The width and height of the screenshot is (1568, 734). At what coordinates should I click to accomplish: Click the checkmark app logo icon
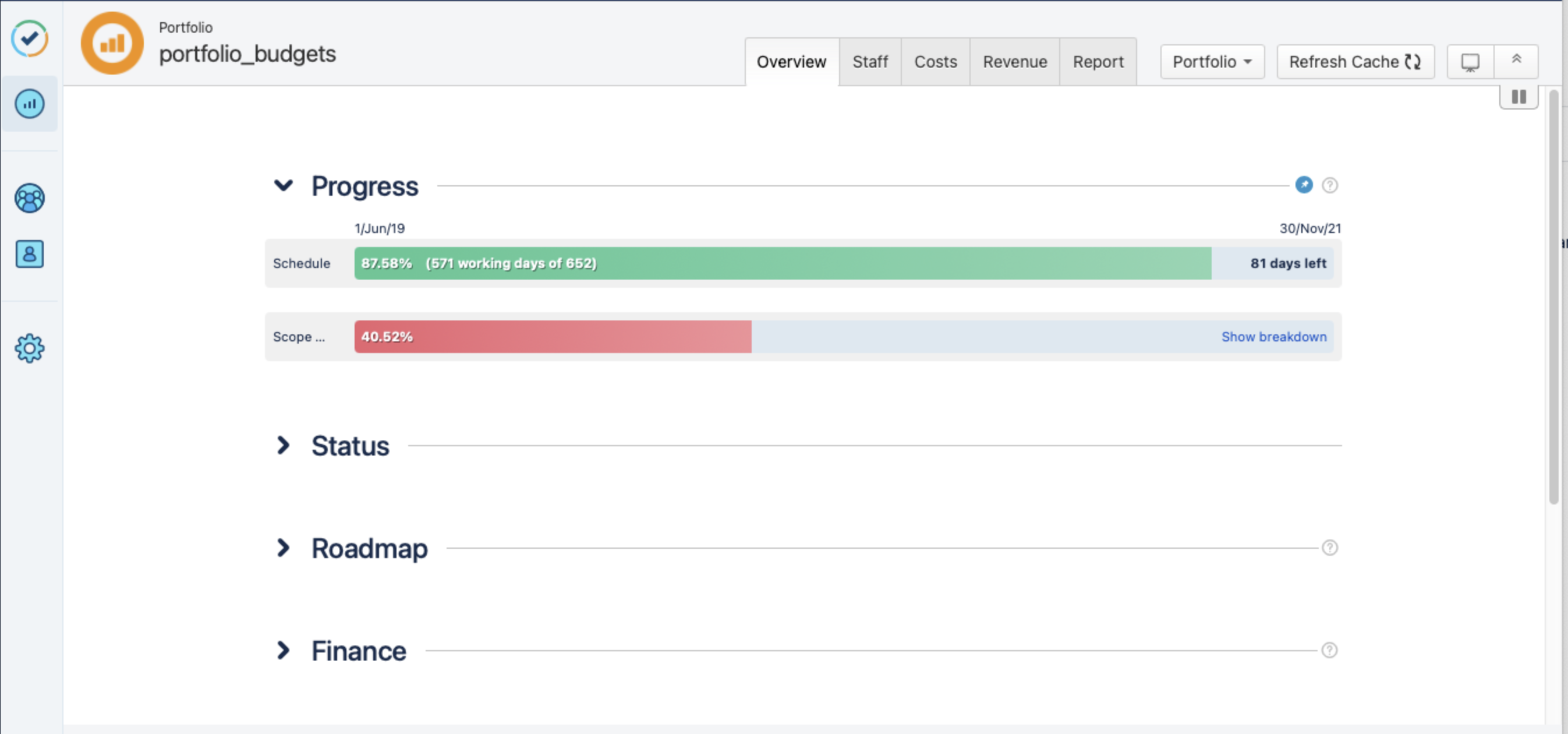29,38
